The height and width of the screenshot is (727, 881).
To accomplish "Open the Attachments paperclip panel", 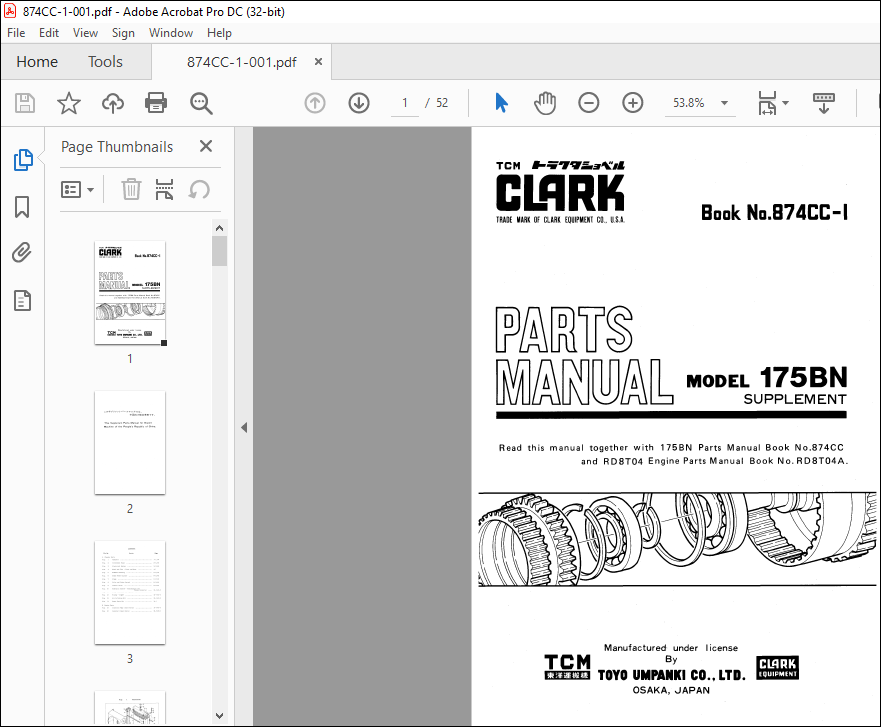I will (22, 253).
